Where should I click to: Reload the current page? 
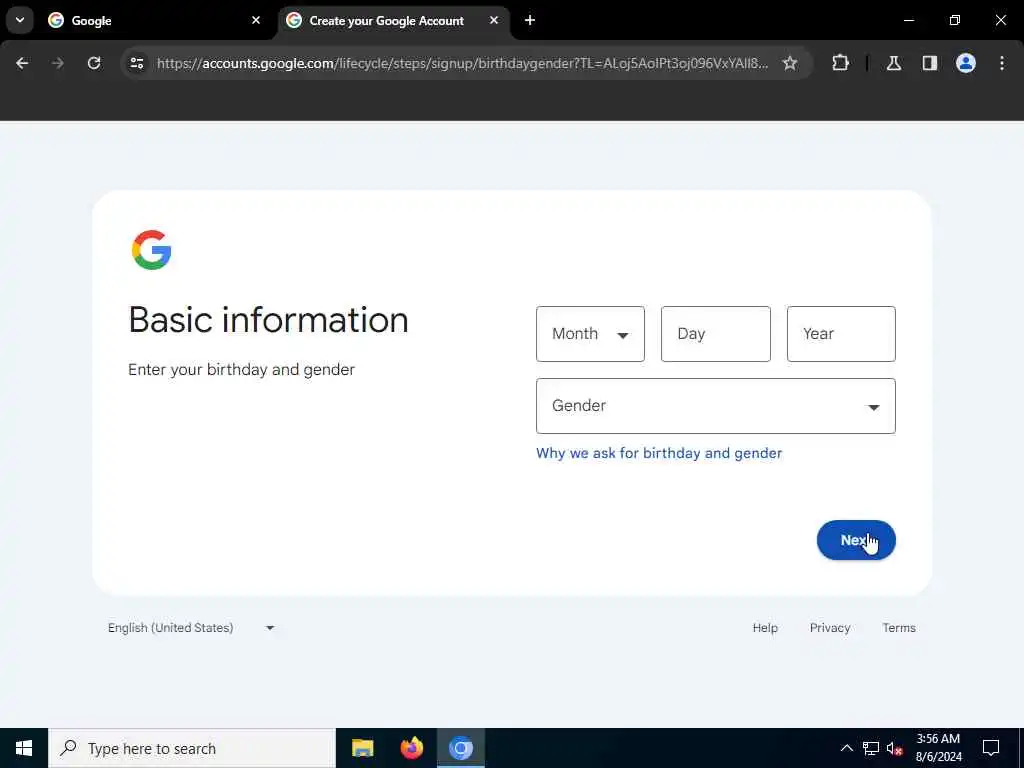pyautogui.click(x=94, y=63)
